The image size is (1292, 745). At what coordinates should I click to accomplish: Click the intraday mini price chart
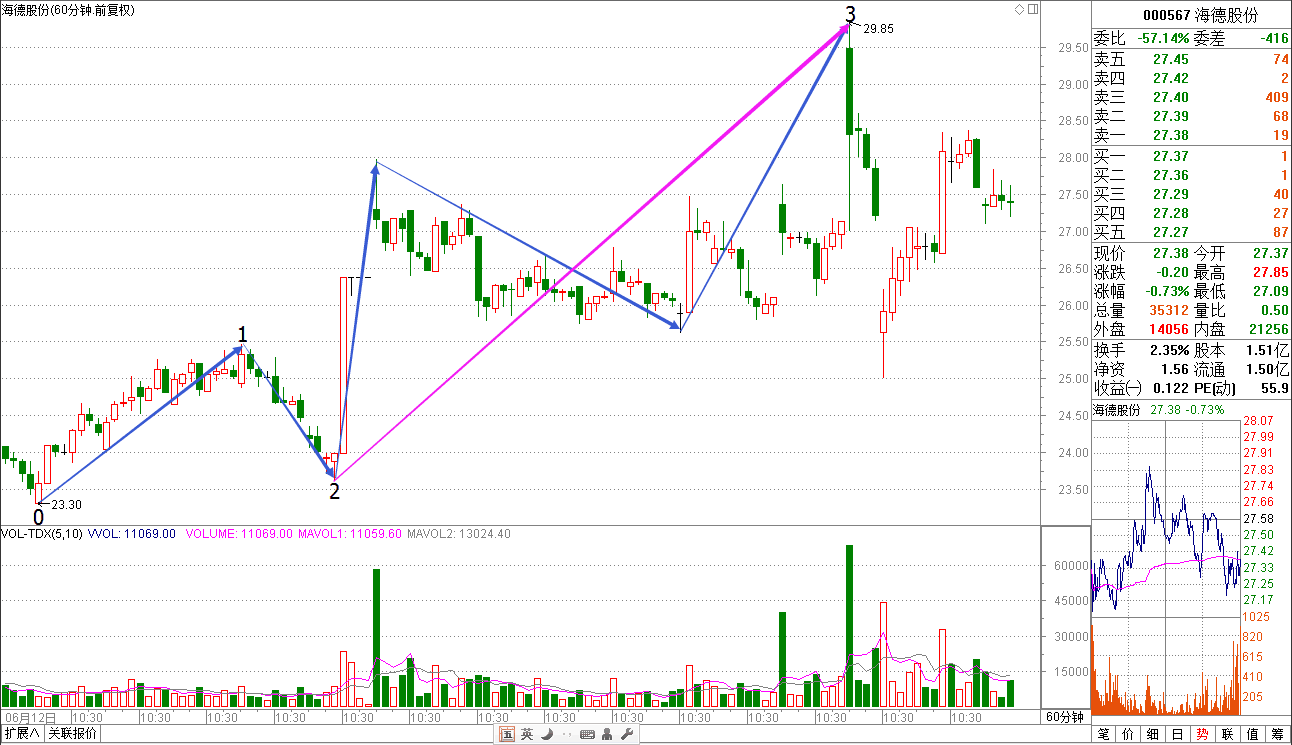tap(1166, 518)
